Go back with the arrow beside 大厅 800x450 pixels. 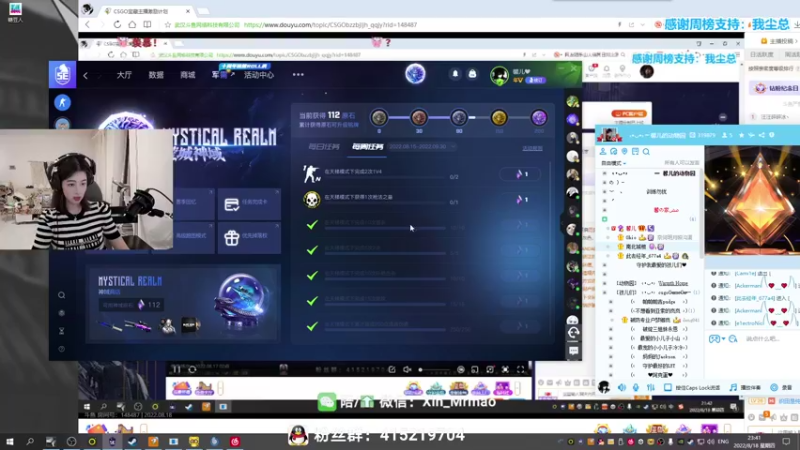[x=86, y=76]
